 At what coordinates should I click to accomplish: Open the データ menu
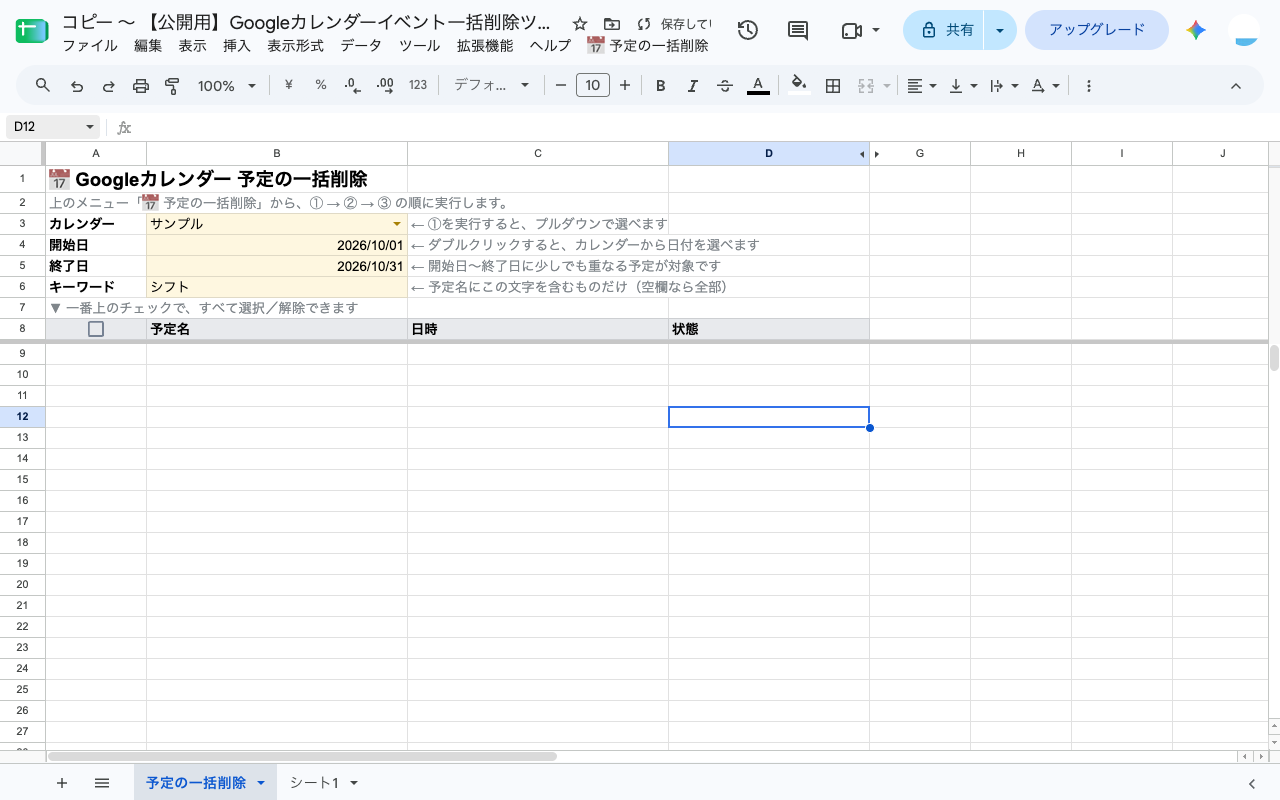(x=361, y=46)
